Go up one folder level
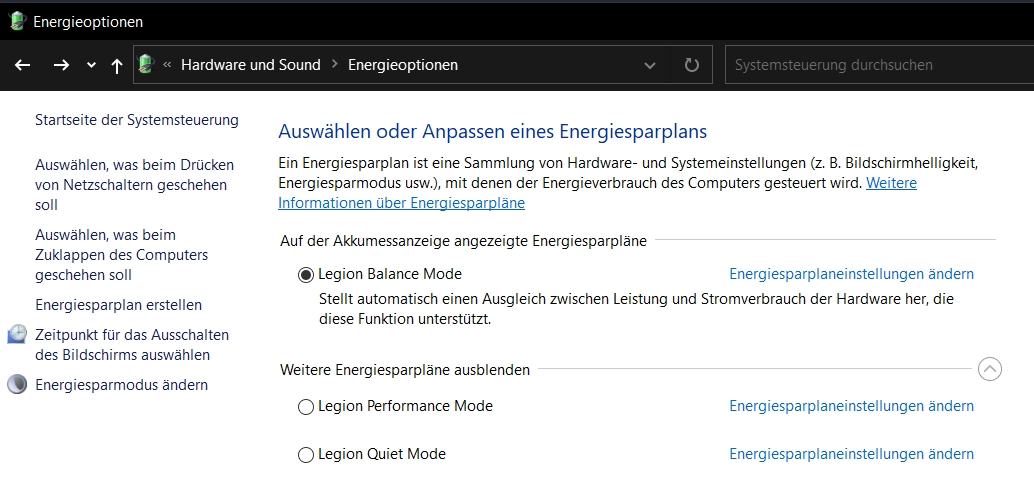 coord(117,65)
